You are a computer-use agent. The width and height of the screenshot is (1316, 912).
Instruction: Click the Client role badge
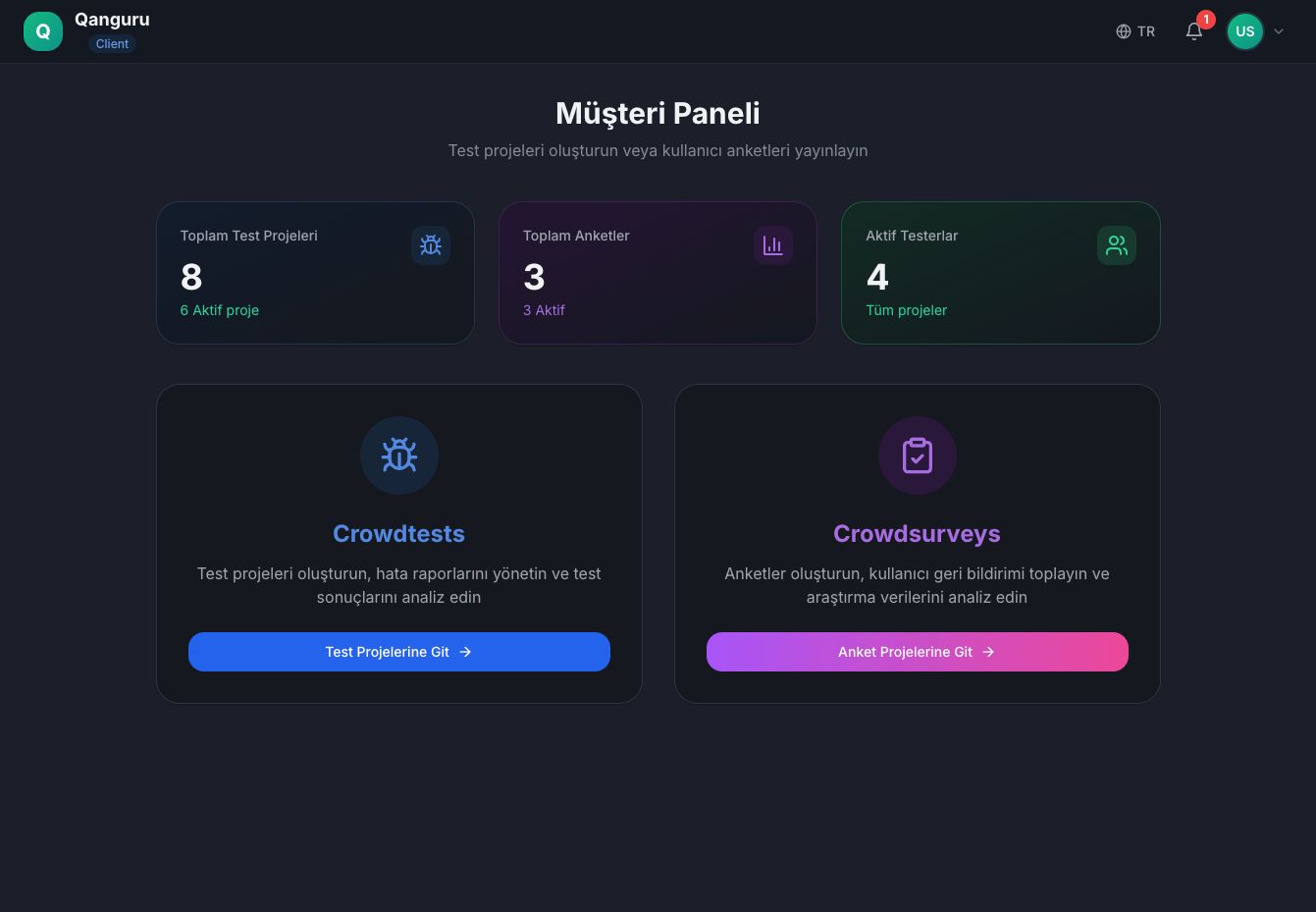(112, 43)
